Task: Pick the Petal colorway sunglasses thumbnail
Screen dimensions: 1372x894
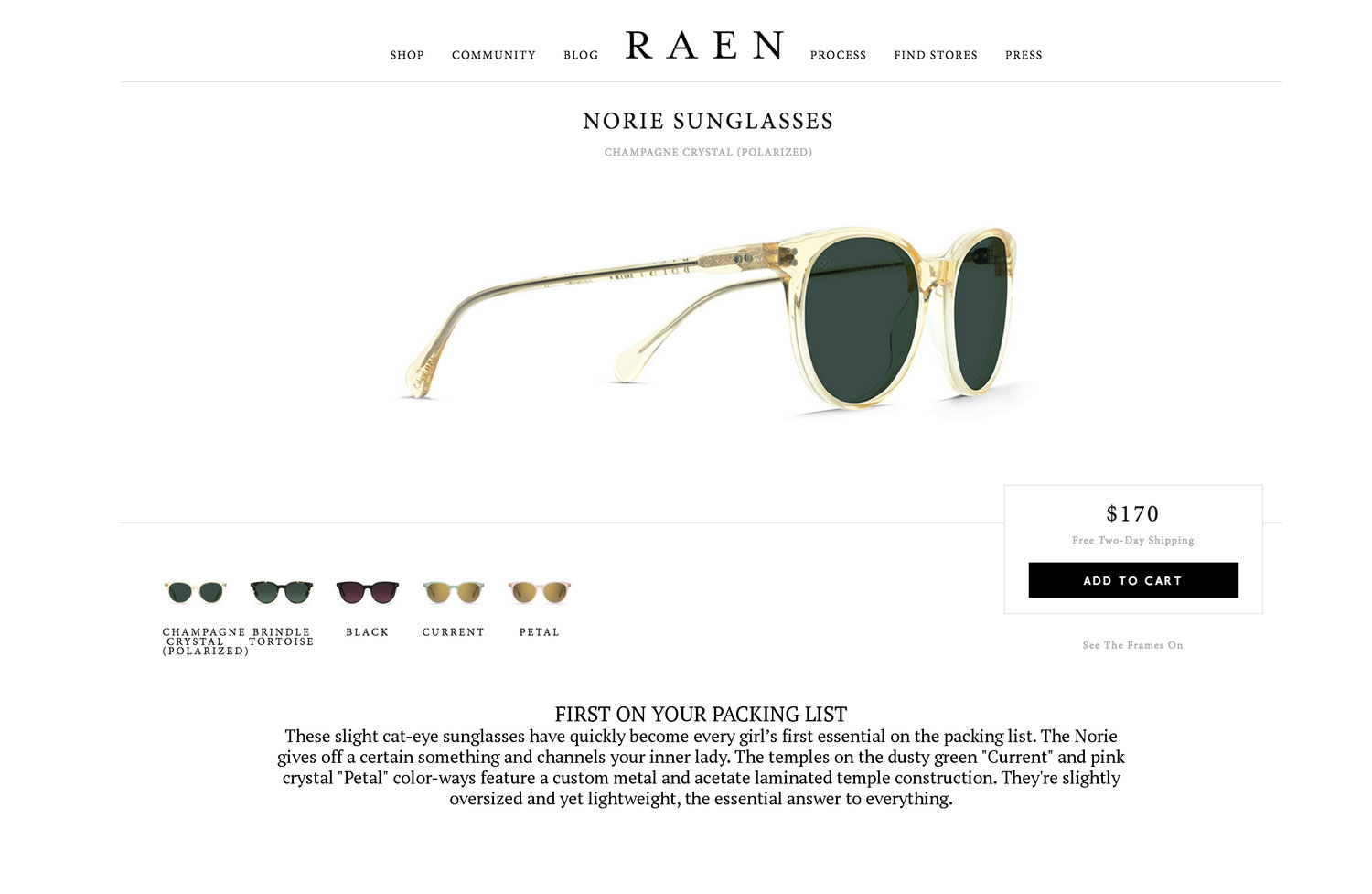Action: (x=540, y=592)
